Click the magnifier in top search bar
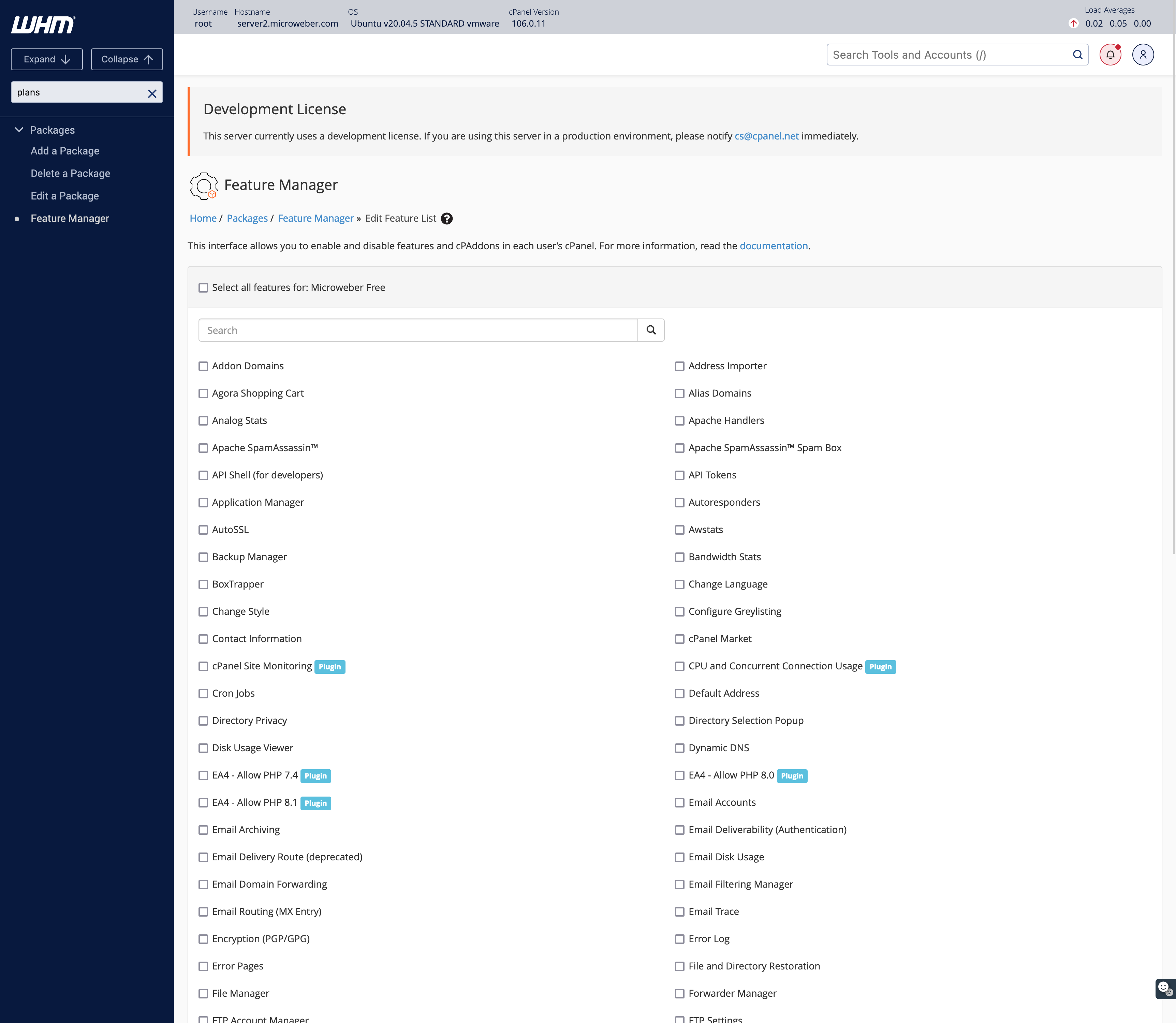 (1077, 55)
